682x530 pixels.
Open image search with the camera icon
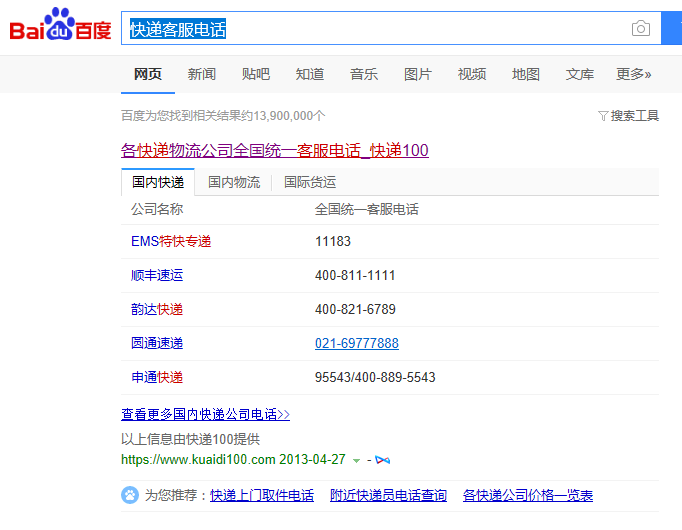(x=641, y=29)
